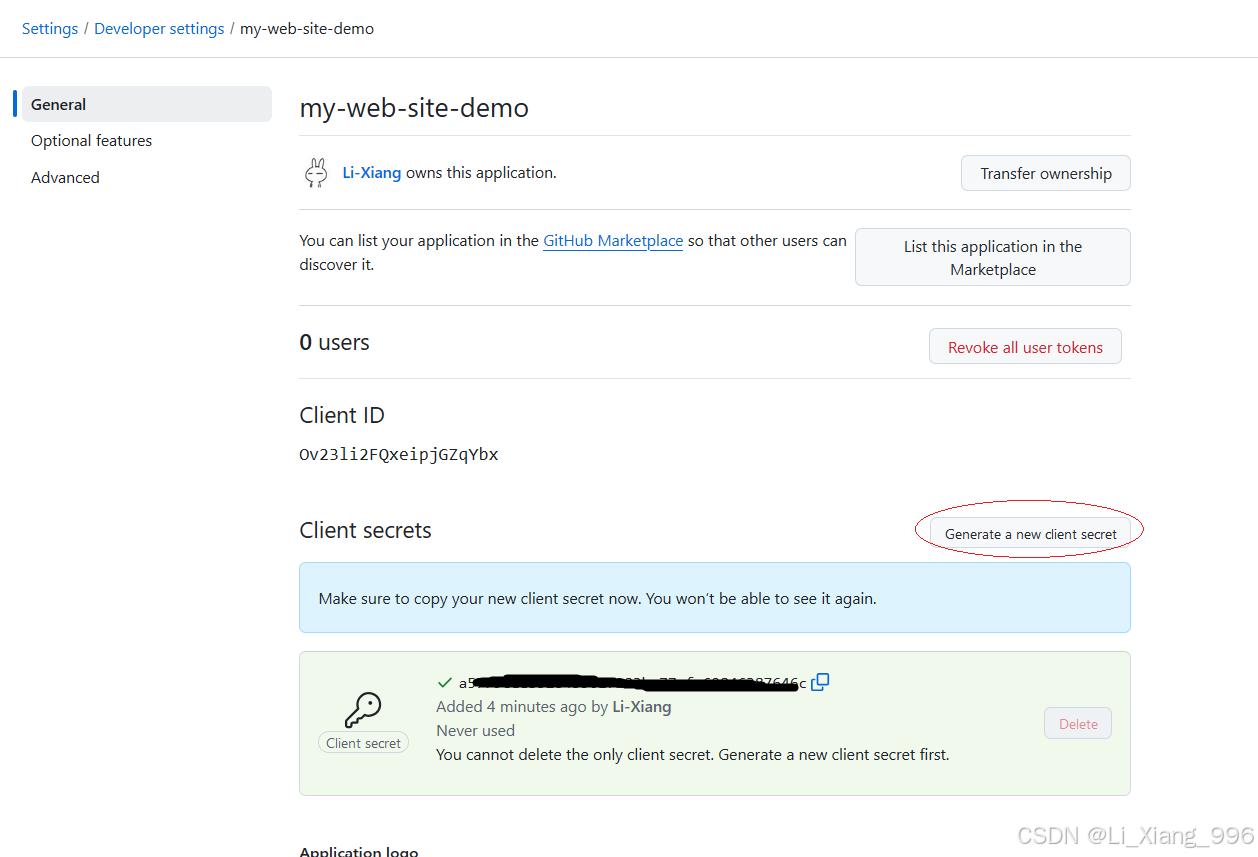The width and height of the screenshot is (1258, 857).
Task: Select the General sidebar tab
Action: pos(147,104)
